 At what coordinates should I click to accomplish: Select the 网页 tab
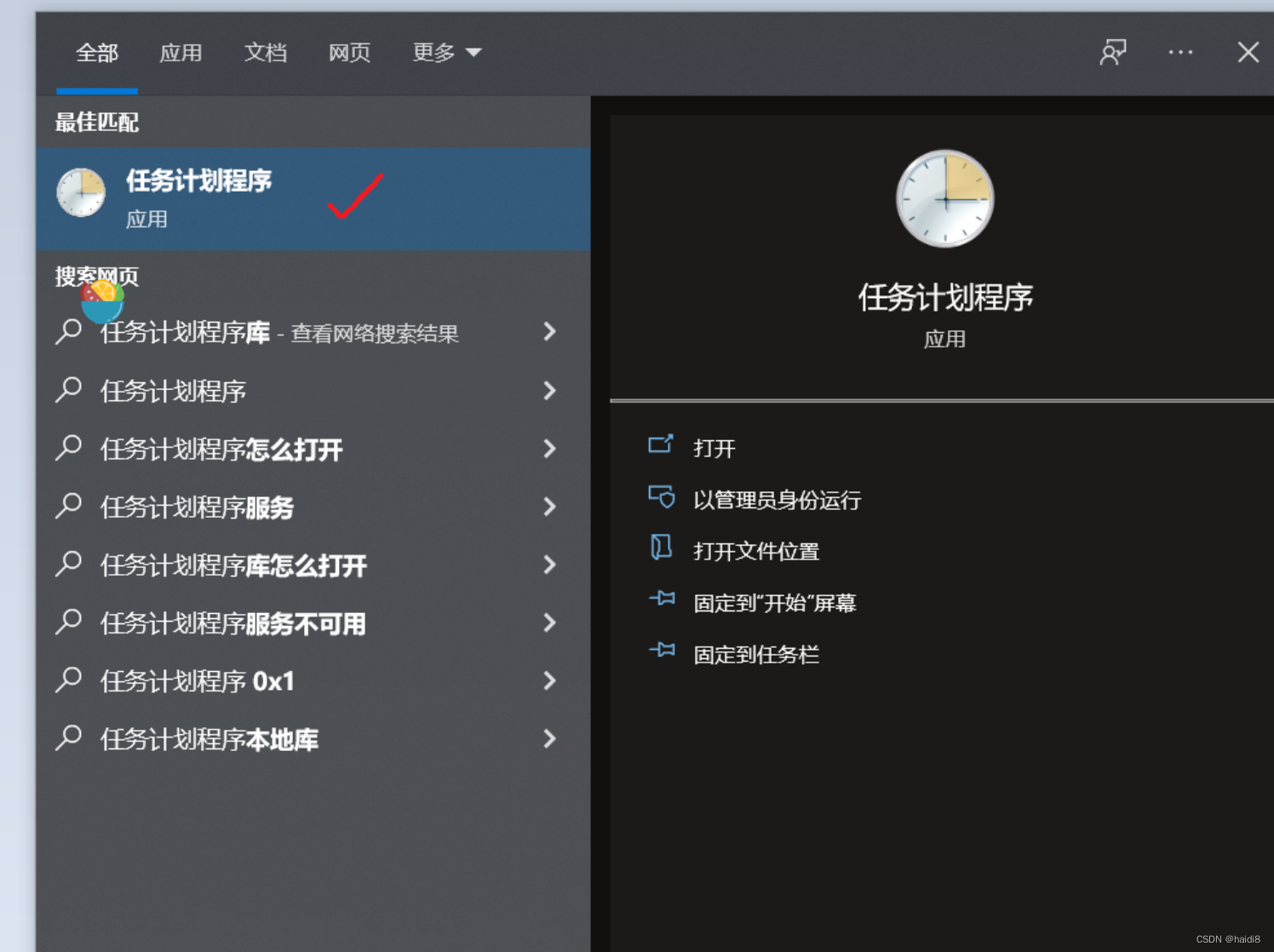348,52
